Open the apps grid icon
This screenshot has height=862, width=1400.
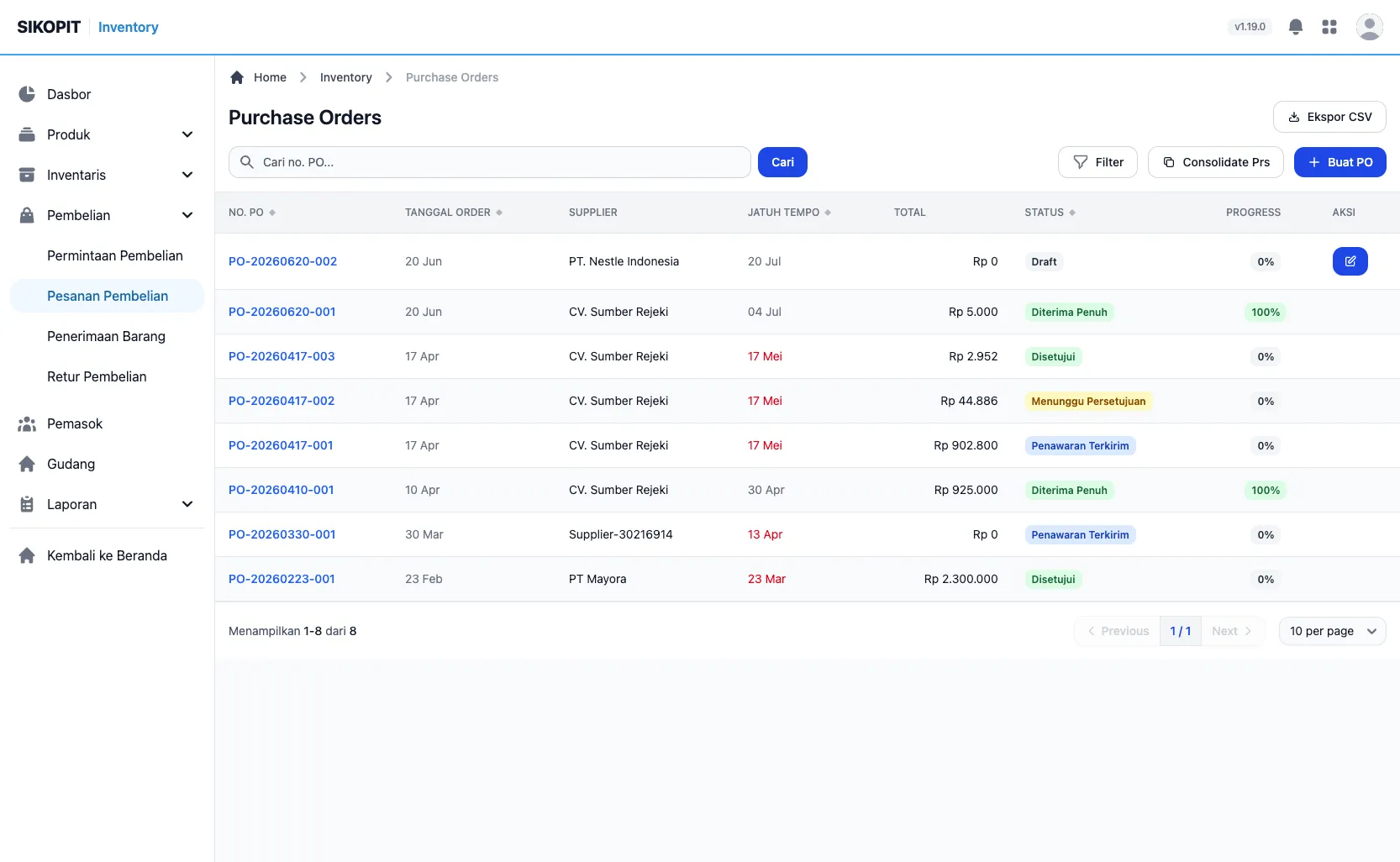(1329, 27)
